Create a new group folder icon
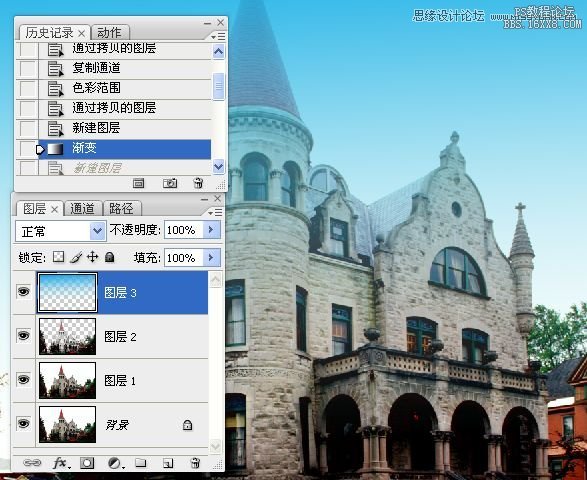This screenshot has width=587, height=480. [141, 463]
